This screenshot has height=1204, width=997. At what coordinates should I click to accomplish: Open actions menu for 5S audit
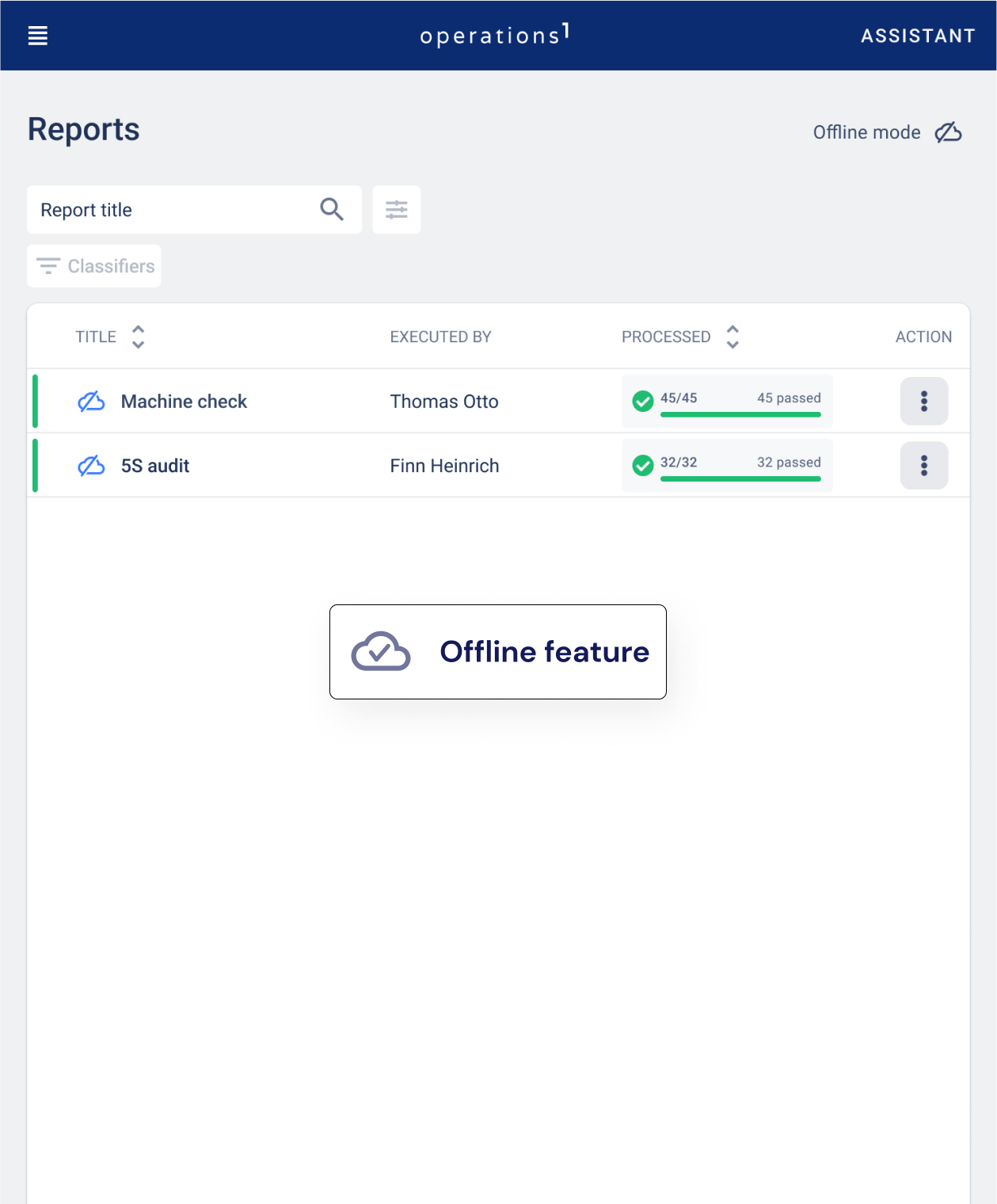tap(924, 466)
